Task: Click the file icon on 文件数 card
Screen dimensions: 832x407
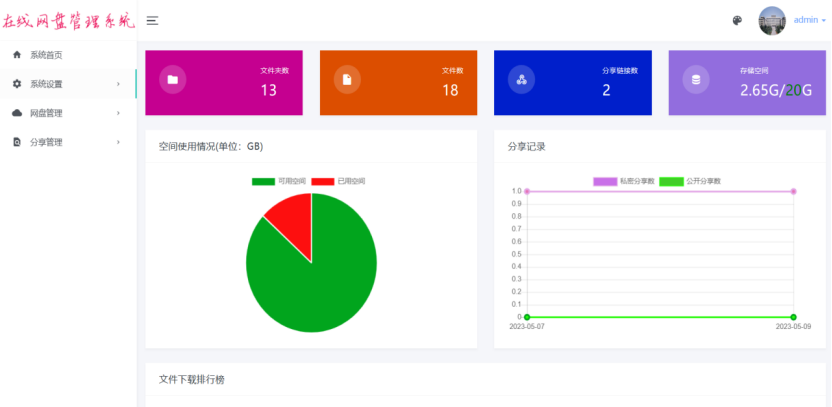Action: [347, 79]
